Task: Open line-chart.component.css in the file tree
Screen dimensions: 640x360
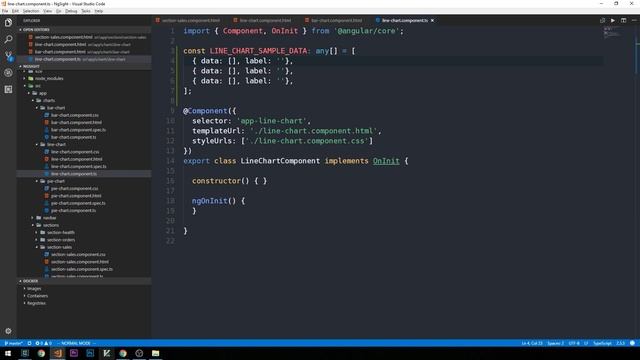Action: pos(75,152)
